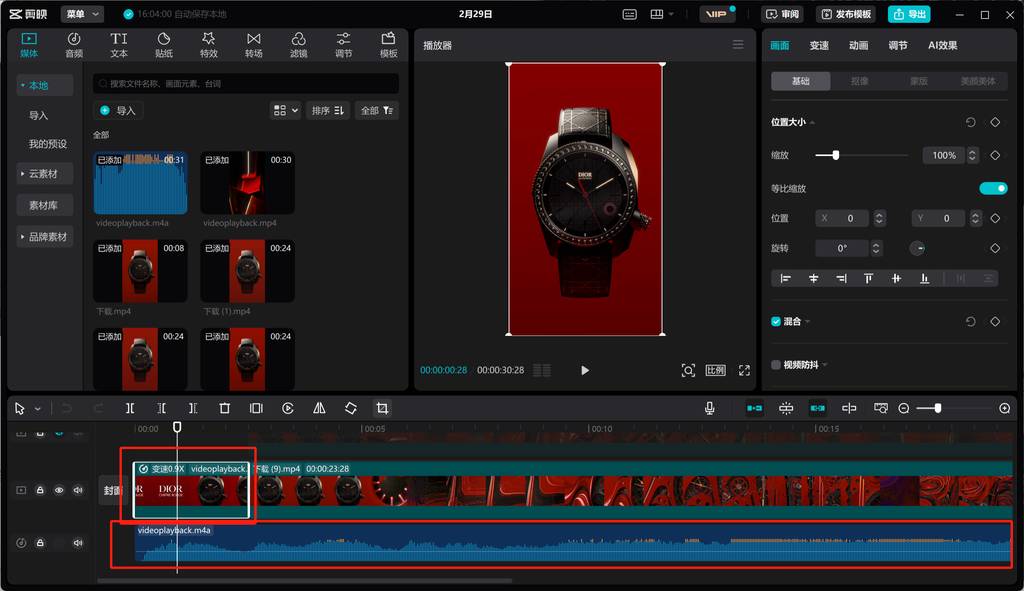Open the 排序 sort dropdown
The height and width of the screenshot is (591, 1024).
click(327, 110)
